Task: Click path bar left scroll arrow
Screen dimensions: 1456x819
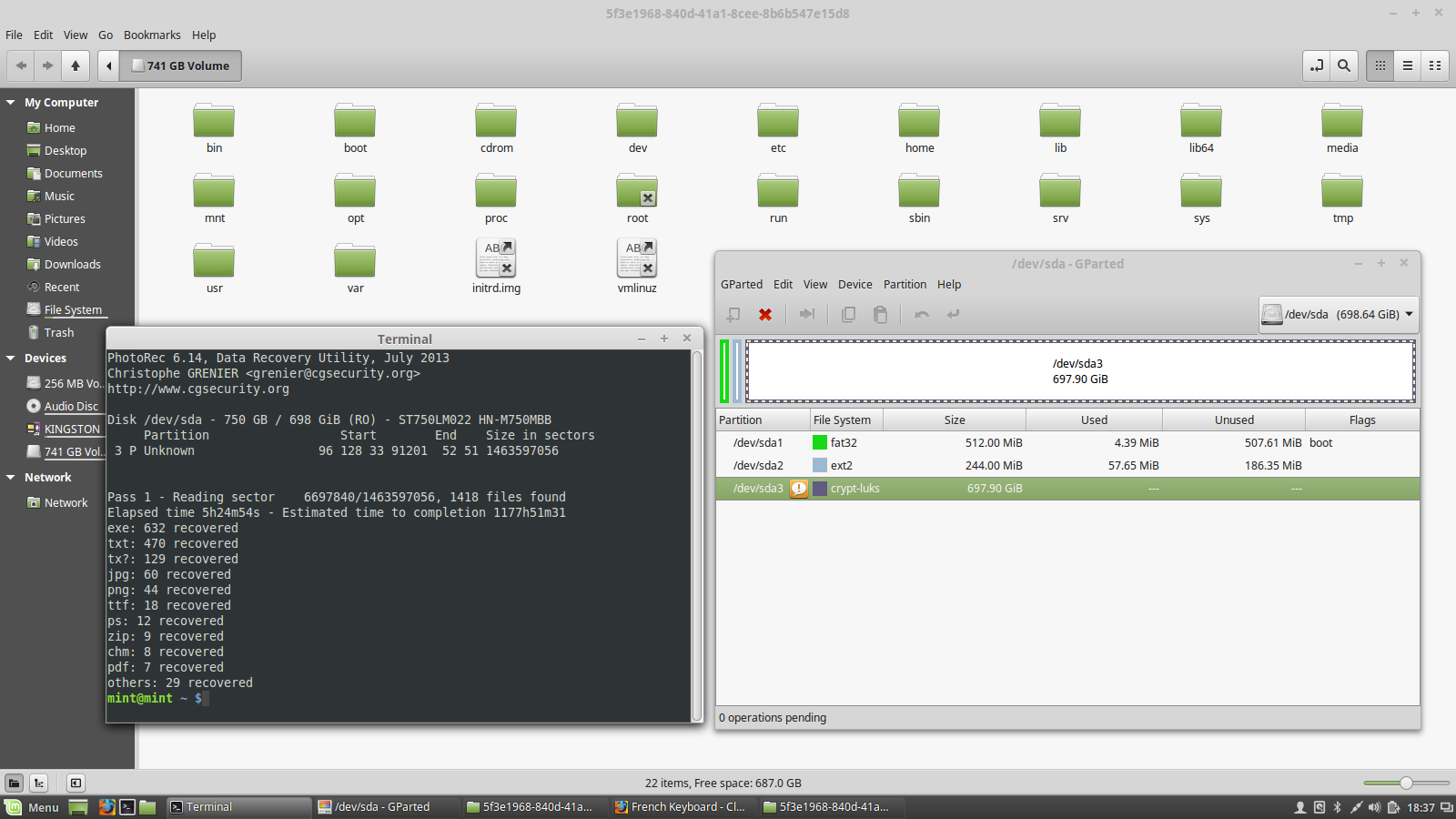Action: coord(108,66)
